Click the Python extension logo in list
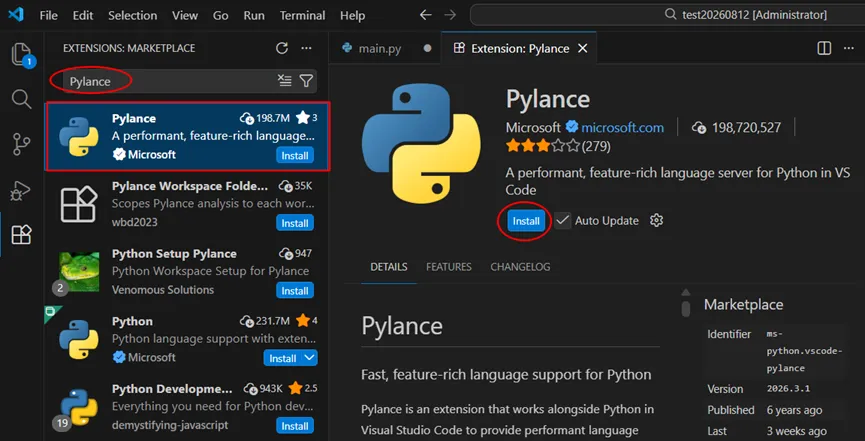Image resolution: width=865 pixels, height=441 pixels. [79, 339]
